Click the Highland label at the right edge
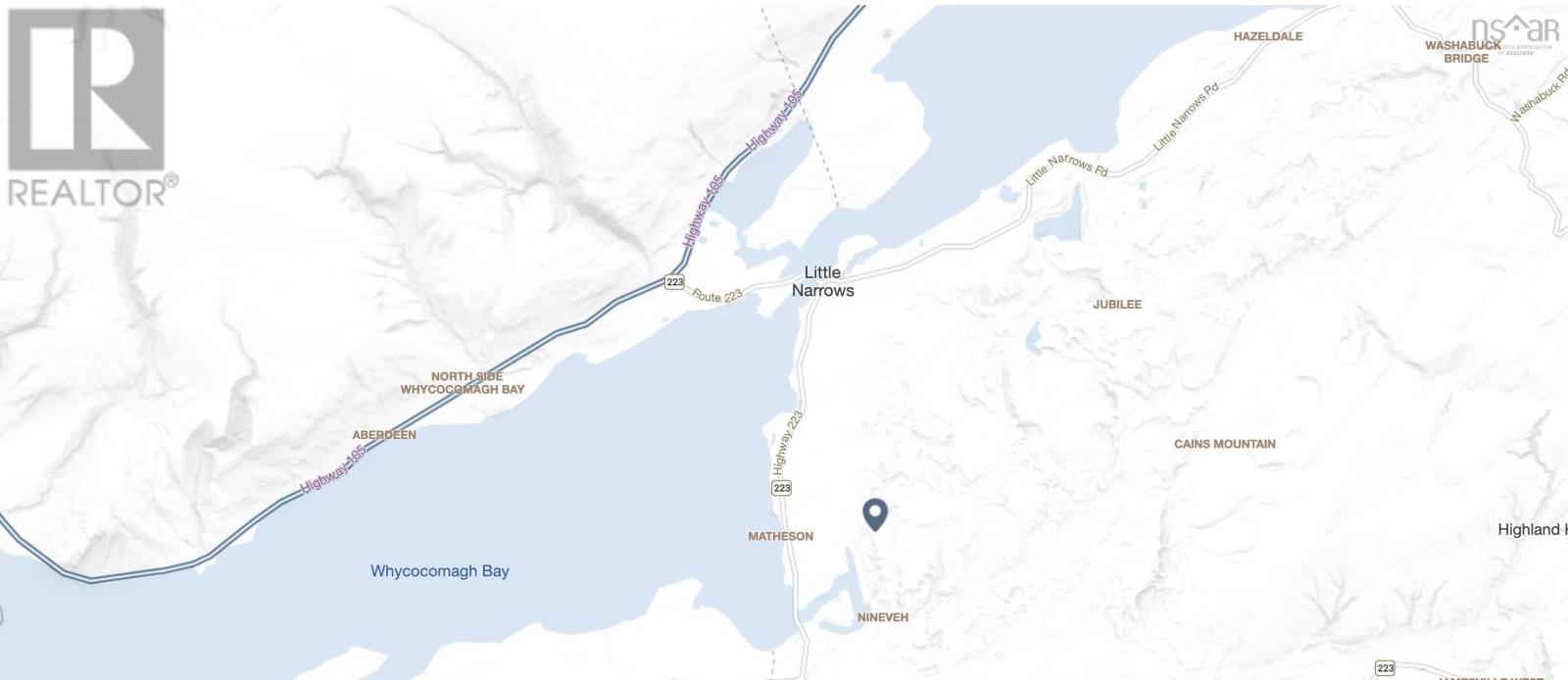The height and width of the screenshot is (680, 1568). click(x=1532, y=530)
